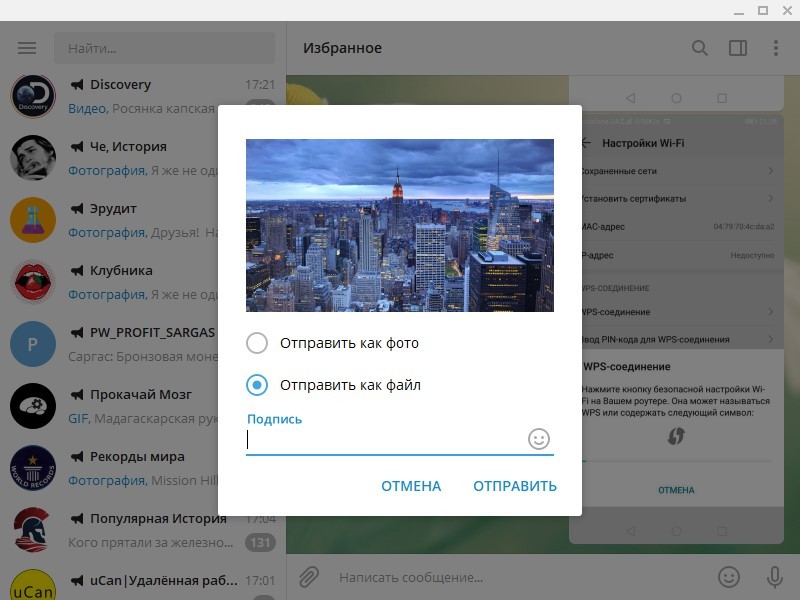Click 'Настройки Wi-Fi' text in chat image

click(x=643, y=143)
